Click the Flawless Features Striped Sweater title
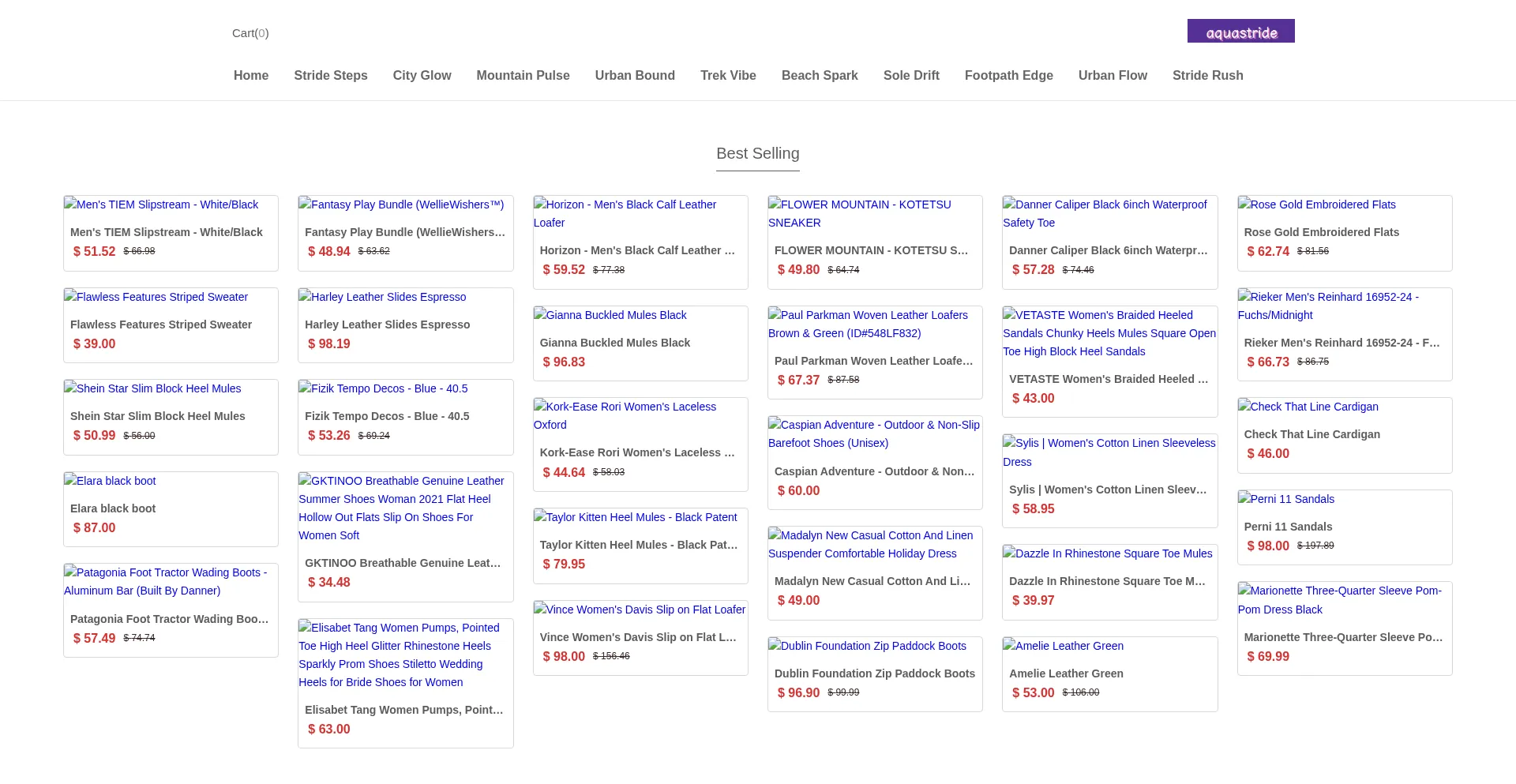 161,324
